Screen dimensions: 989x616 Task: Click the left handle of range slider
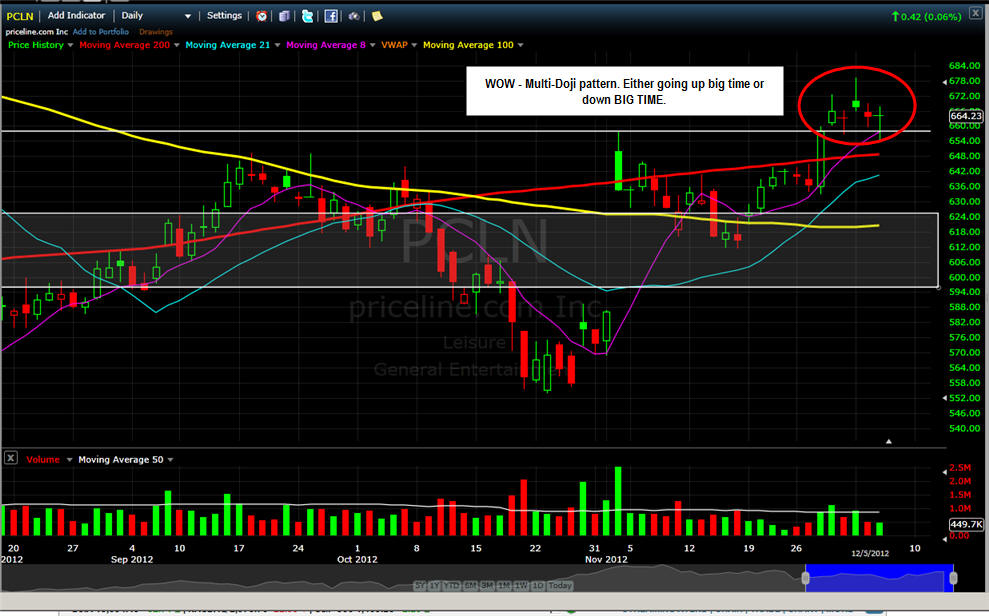[805, 577]
